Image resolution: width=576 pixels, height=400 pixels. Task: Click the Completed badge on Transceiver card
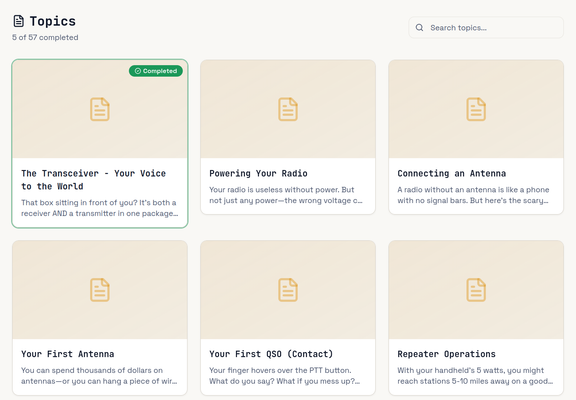coord(156,71)
